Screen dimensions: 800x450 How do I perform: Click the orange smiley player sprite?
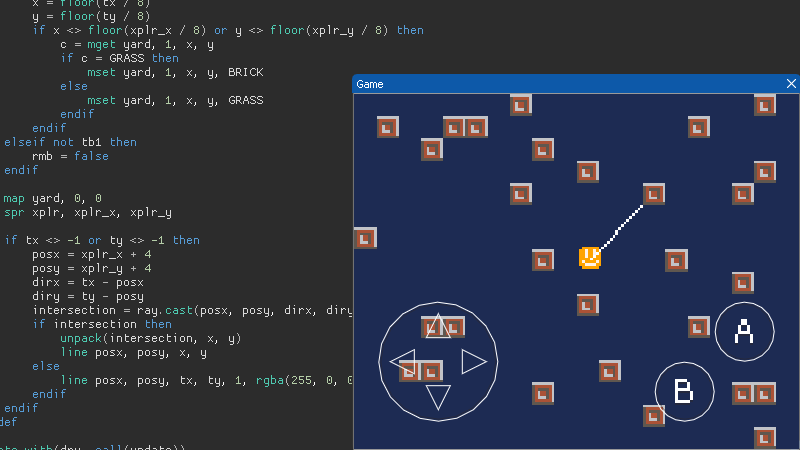589,258
